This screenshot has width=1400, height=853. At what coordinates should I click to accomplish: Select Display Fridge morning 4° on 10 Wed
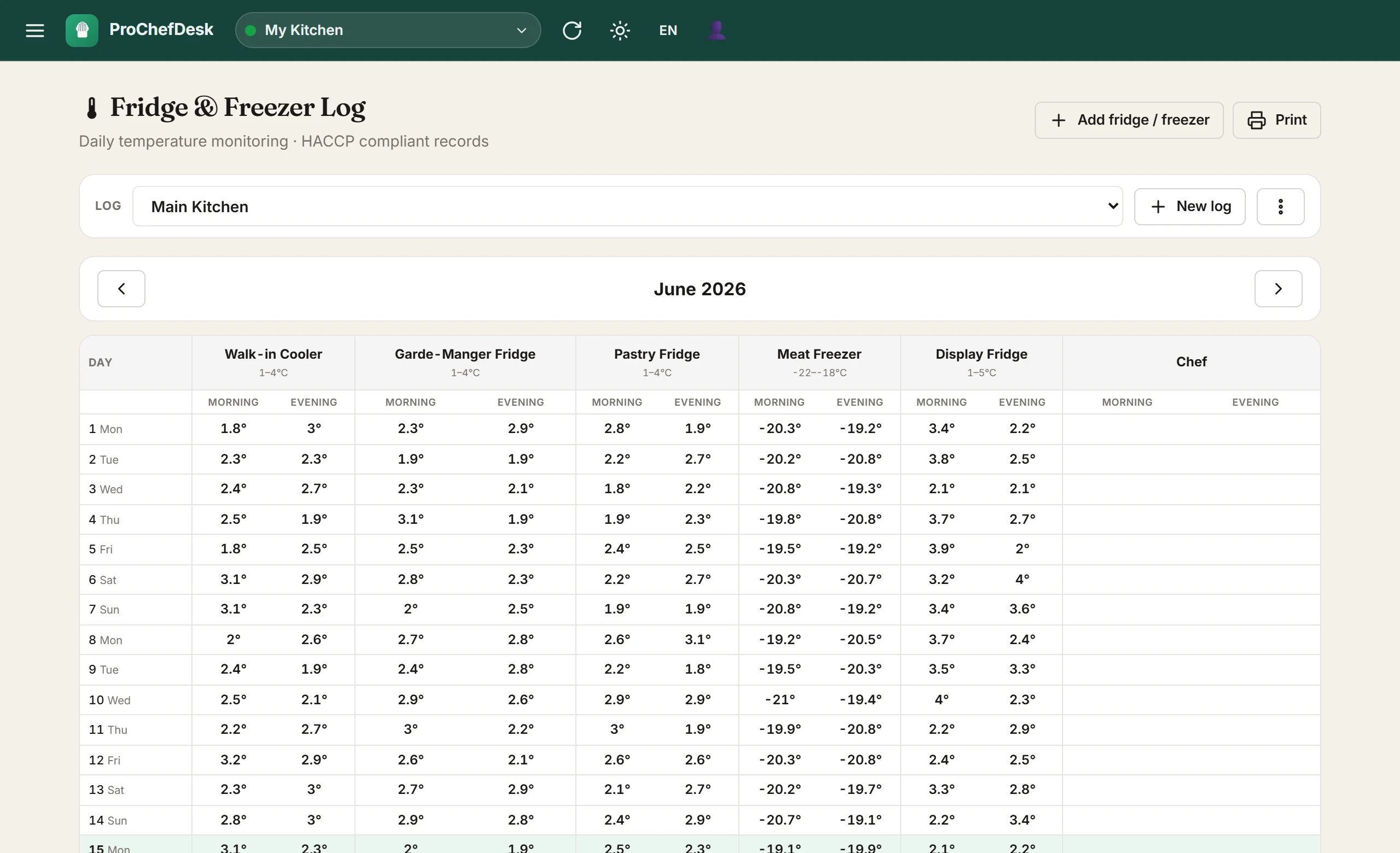pos(942,700)
